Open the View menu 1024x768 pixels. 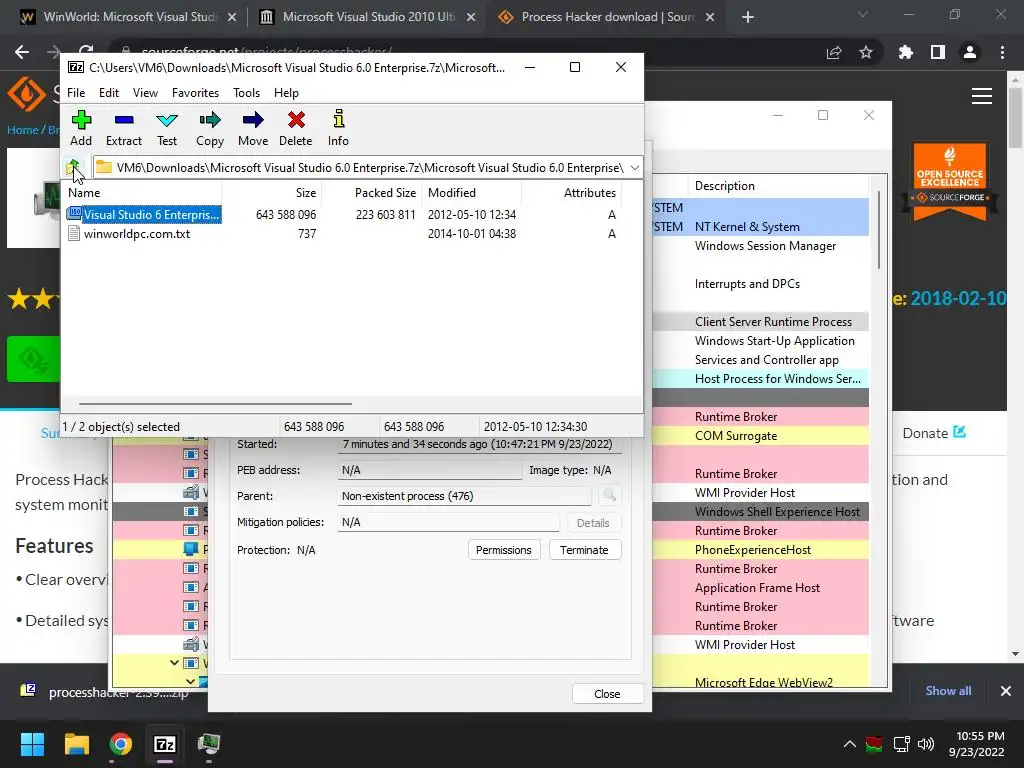pos(145,93)
